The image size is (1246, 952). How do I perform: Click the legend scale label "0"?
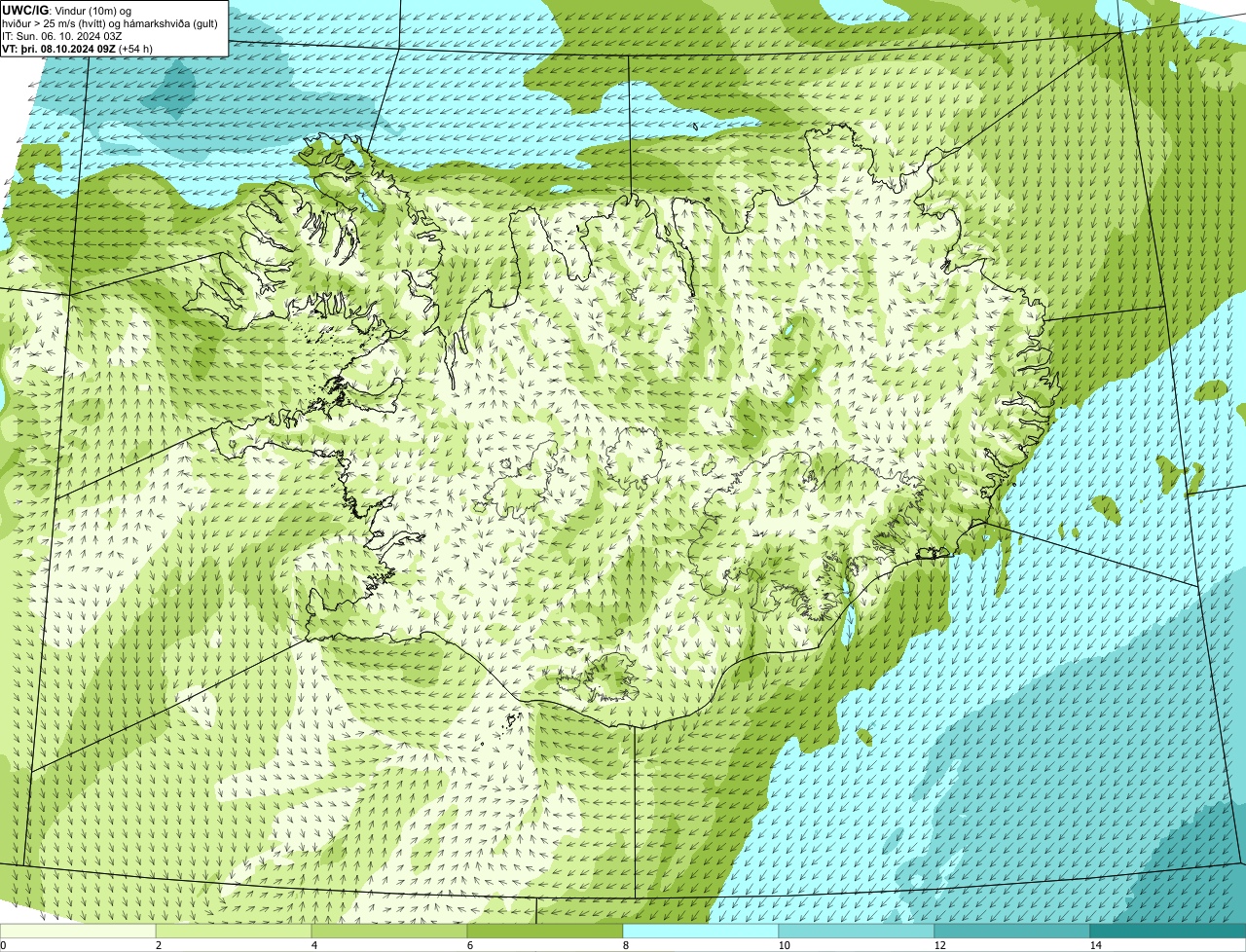(3, 945)
